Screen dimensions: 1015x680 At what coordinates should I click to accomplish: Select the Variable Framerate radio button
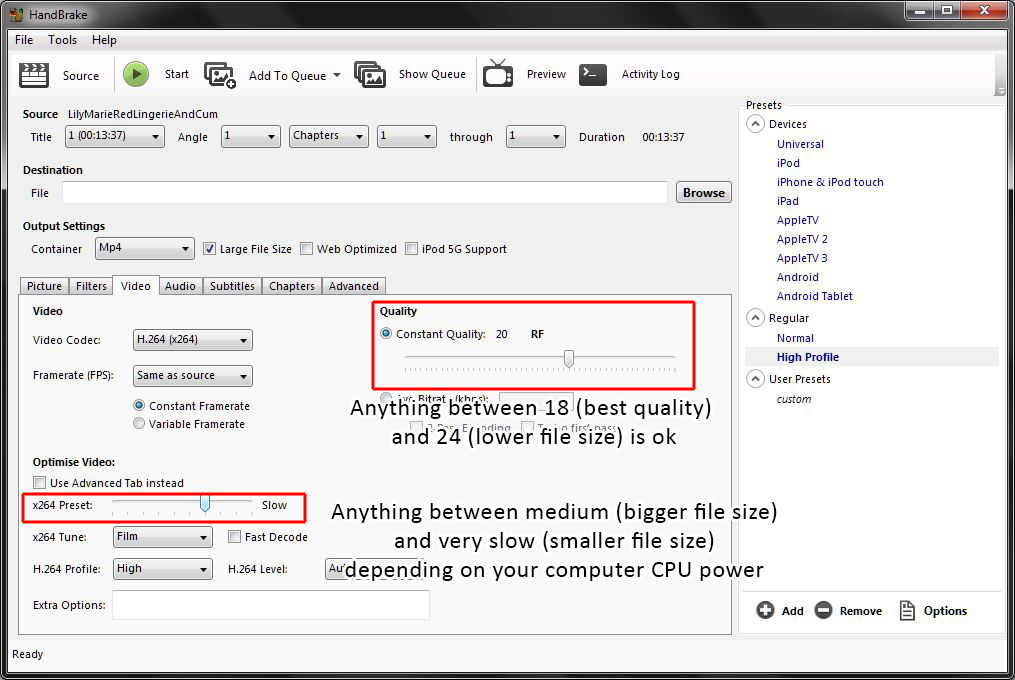click(139, 424)
